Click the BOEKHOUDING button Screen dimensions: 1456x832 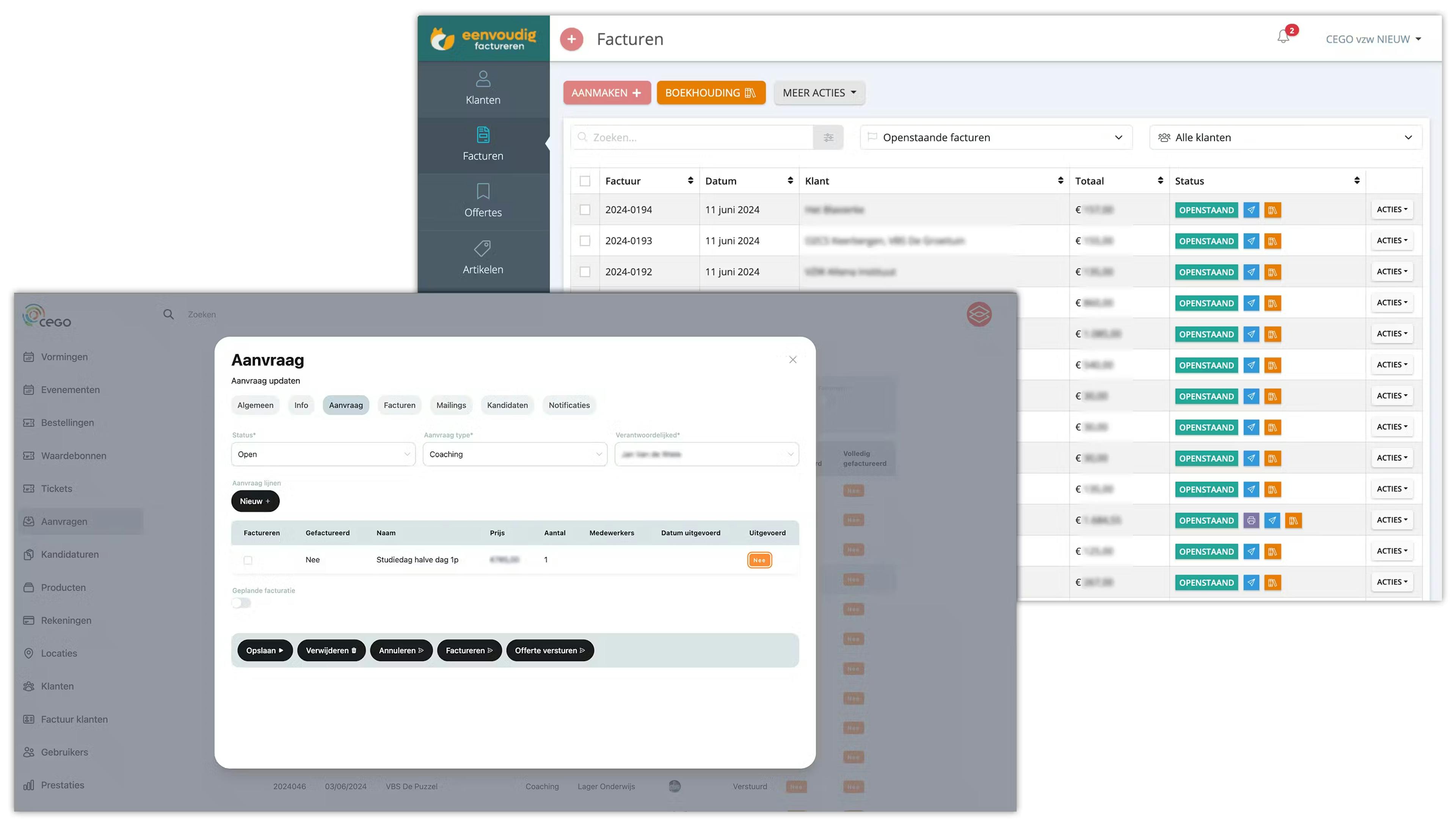710,92
